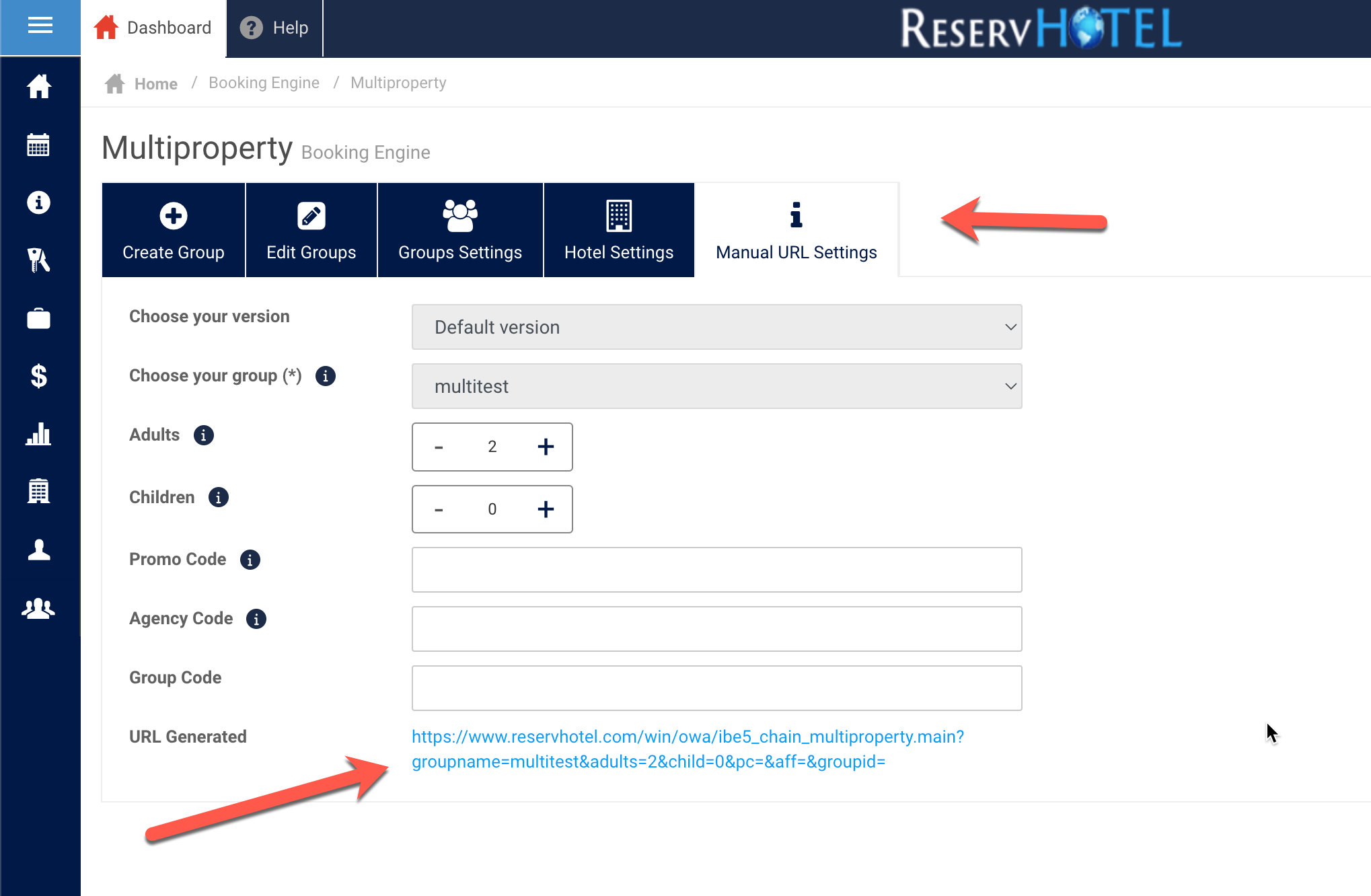The image size is (1371, 896).
Task: Click the Help button in top bar
Action: coord(274,28)
